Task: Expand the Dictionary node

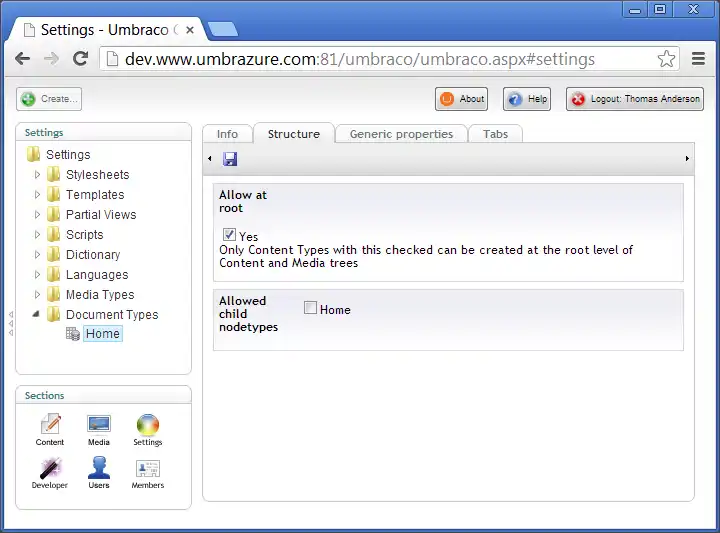Action: click(38, 254)
